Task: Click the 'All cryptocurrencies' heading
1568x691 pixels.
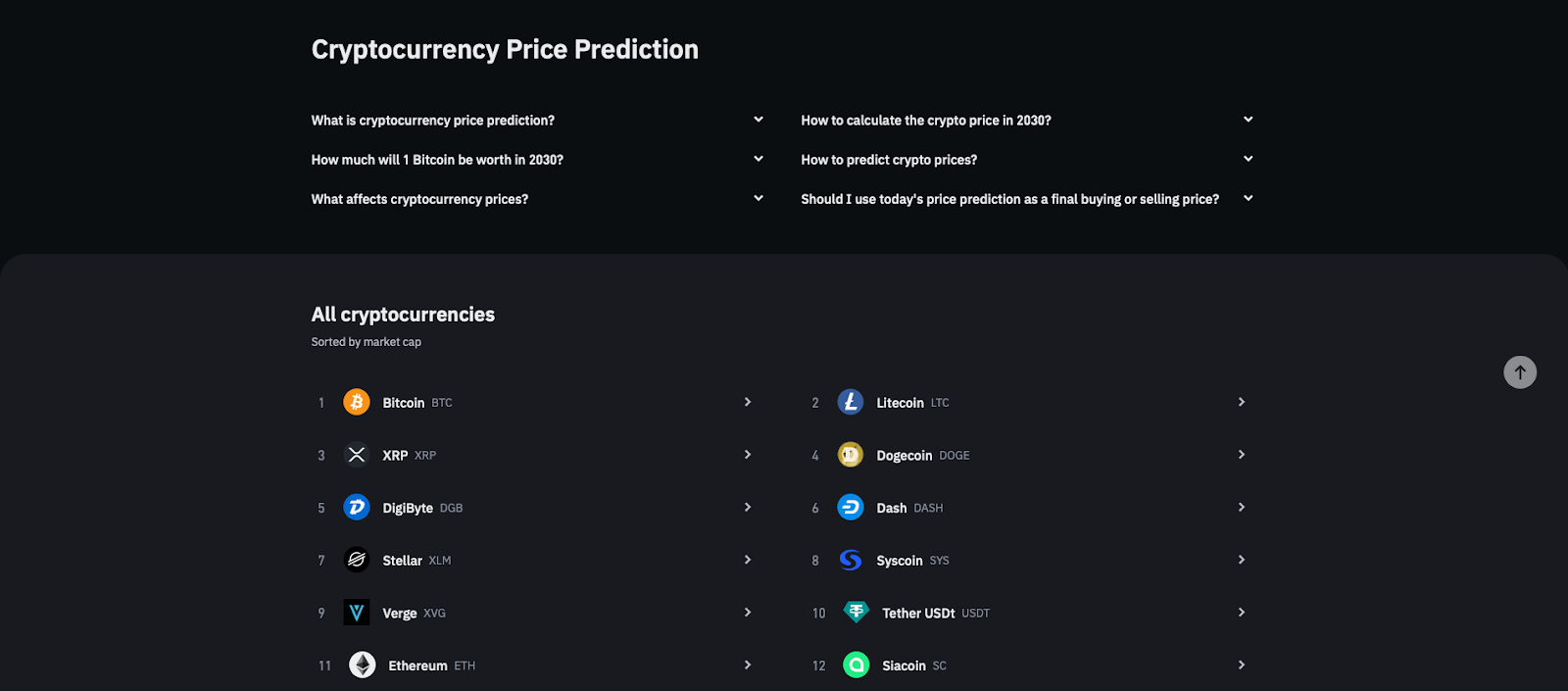Action: [x=402, y=315]
